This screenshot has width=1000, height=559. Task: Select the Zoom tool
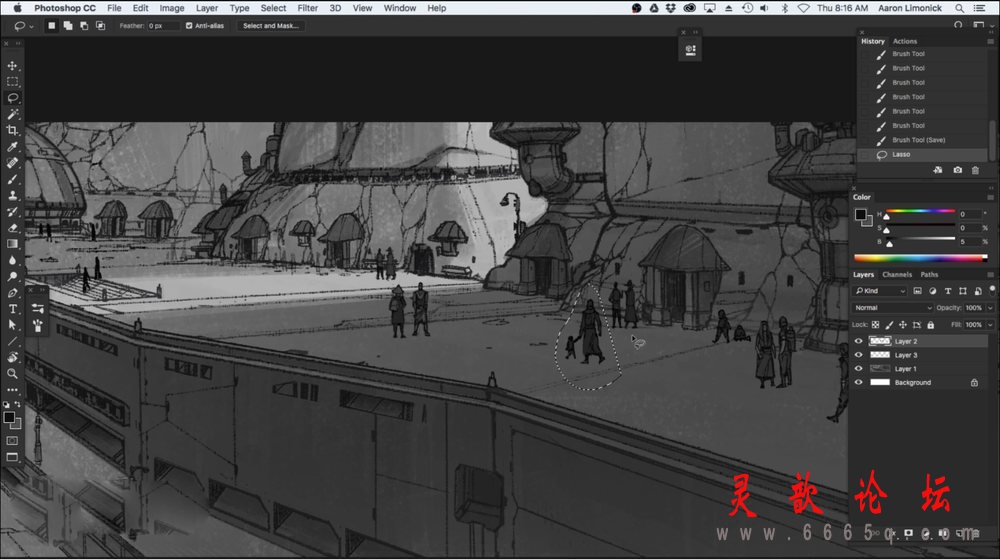[x=12, y=374]
